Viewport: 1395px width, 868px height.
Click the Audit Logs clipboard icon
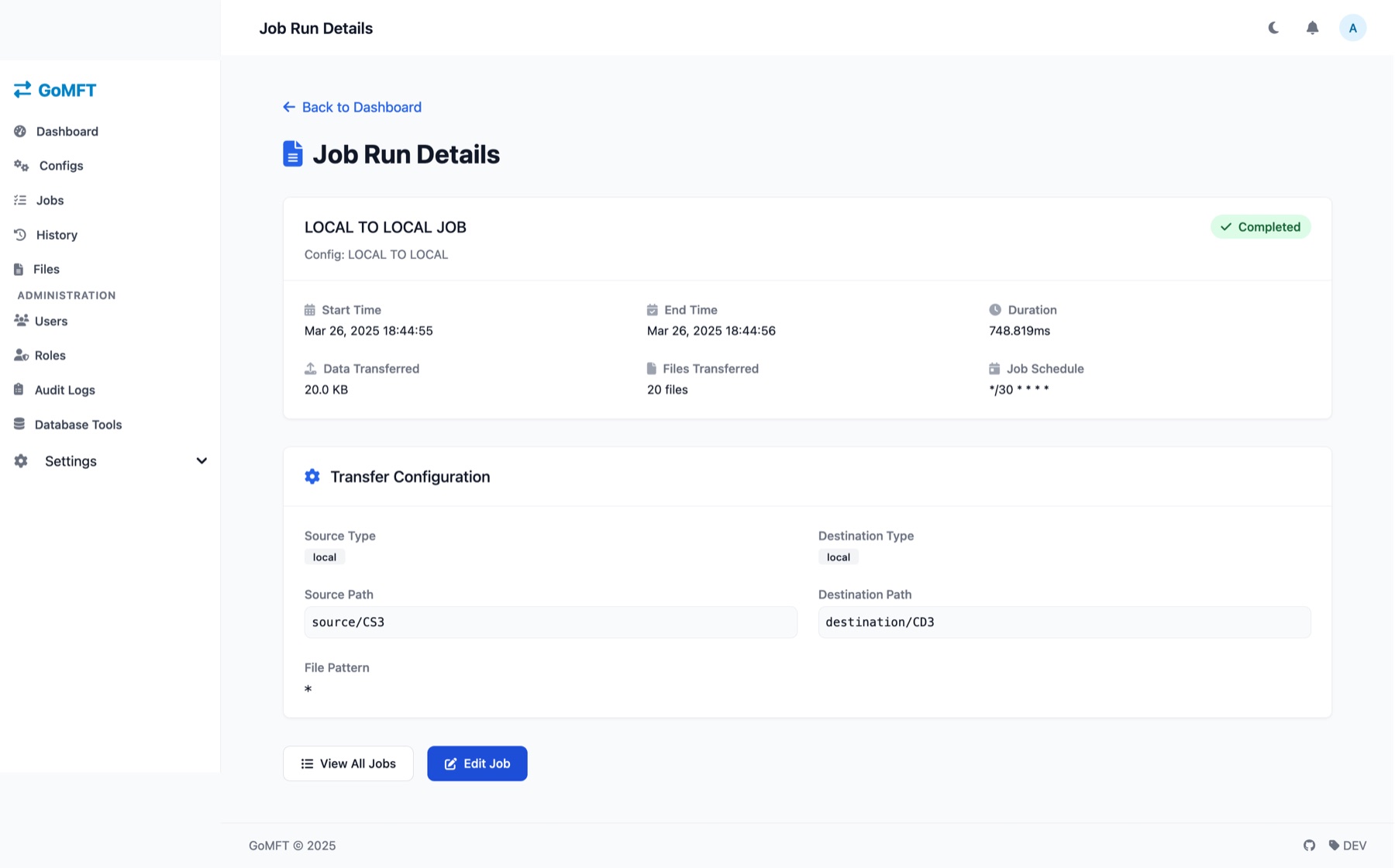(x=19, y=389)
